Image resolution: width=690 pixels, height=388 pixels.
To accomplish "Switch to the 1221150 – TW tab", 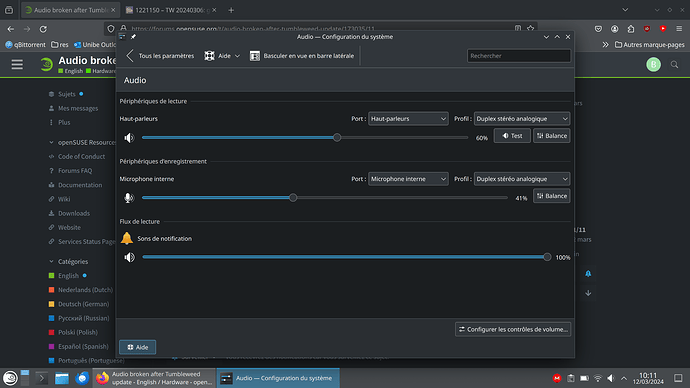I will [x=171, y=10].
